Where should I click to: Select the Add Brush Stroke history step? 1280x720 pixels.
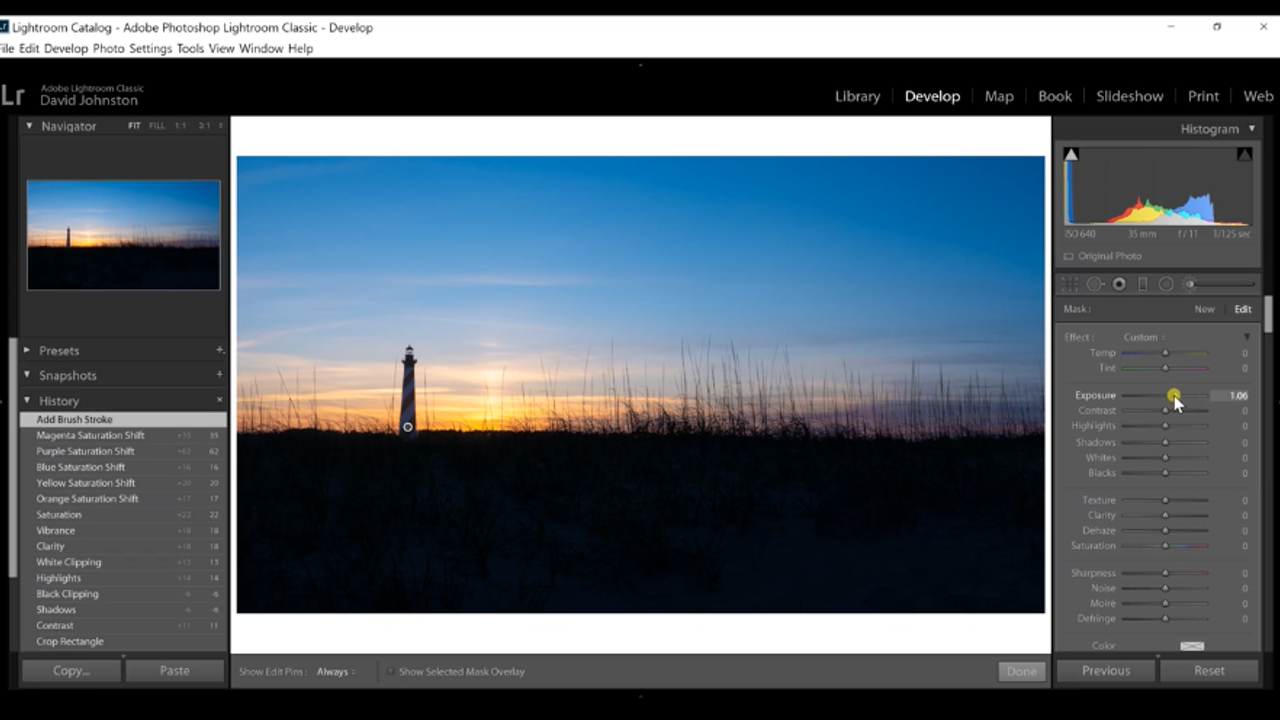[123, 420]
